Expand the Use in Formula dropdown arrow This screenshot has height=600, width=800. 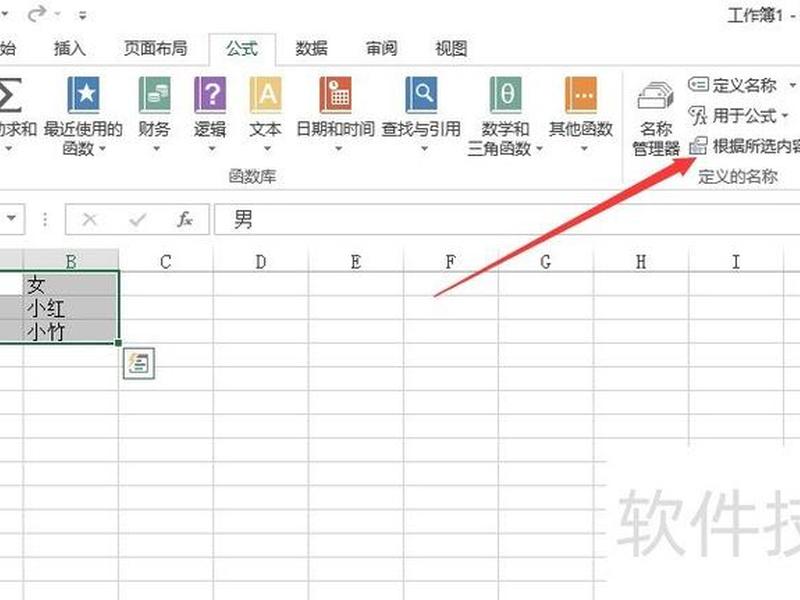785,116
